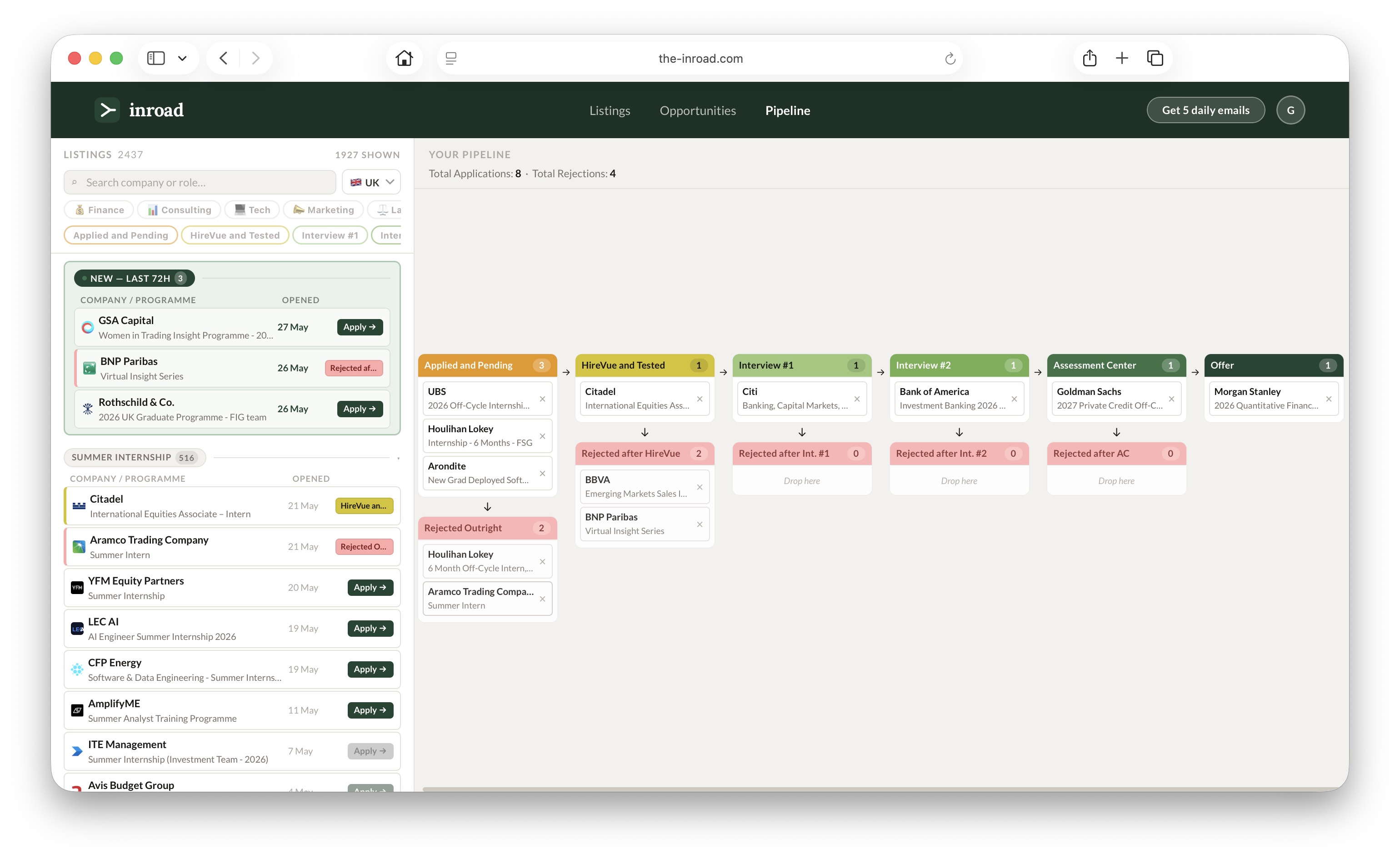Apply to AmplifyME training programme
Viewport: 1400px width, 859px height.
point(370,710)
